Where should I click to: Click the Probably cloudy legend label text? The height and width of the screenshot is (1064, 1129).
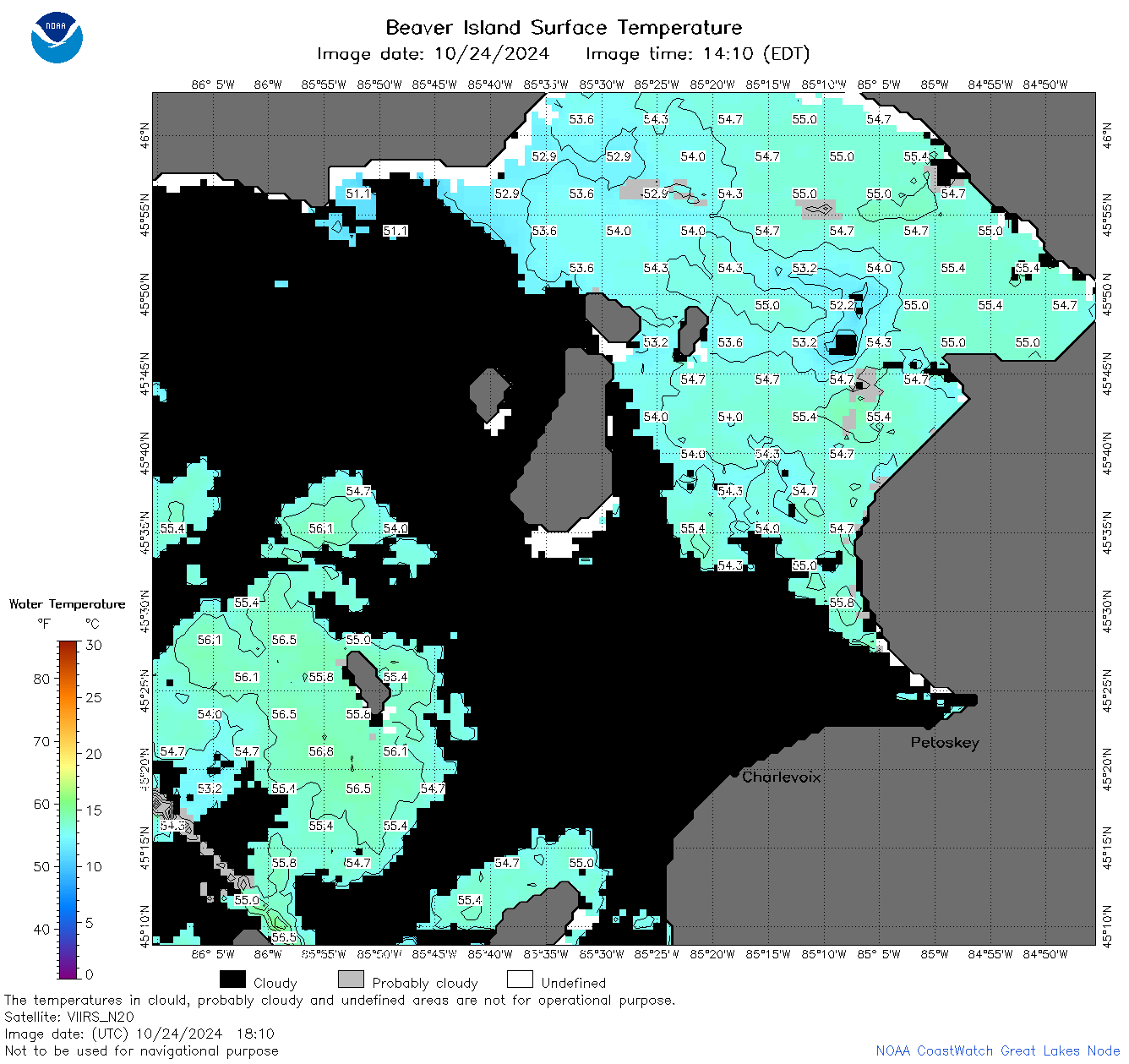click(425, 983)
